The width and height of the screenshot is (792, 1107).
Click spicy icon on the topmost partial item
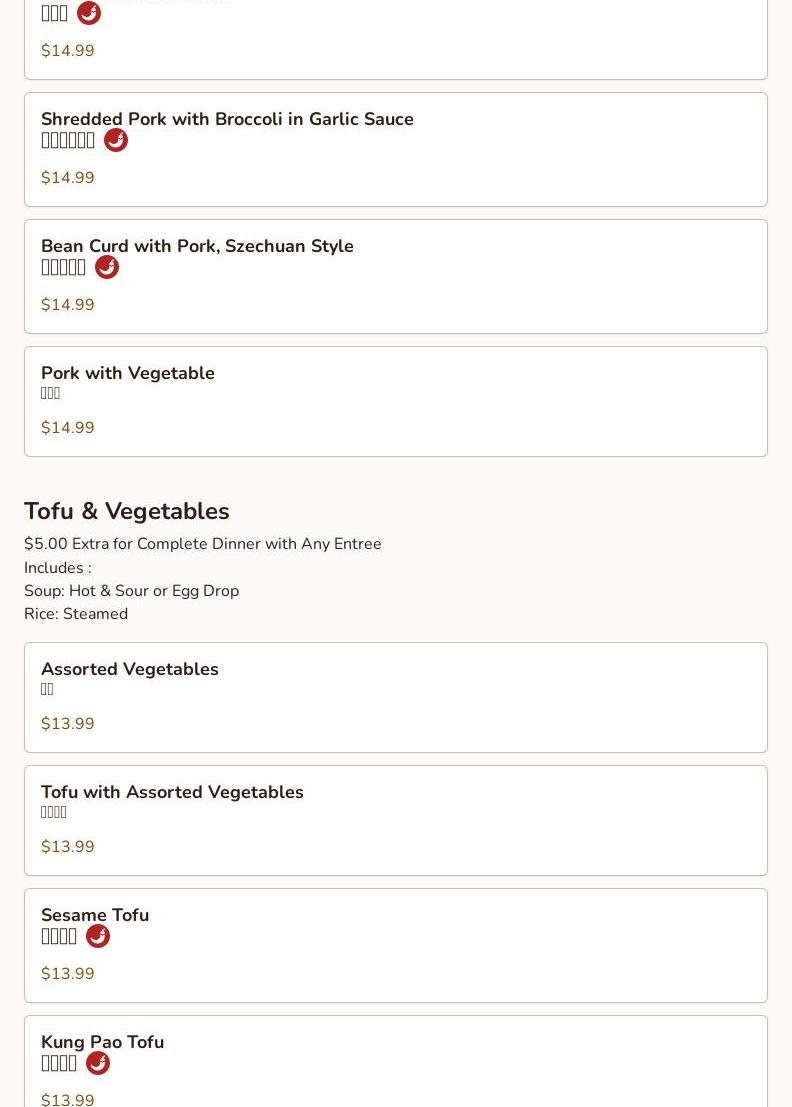click(x=89, y=13)
